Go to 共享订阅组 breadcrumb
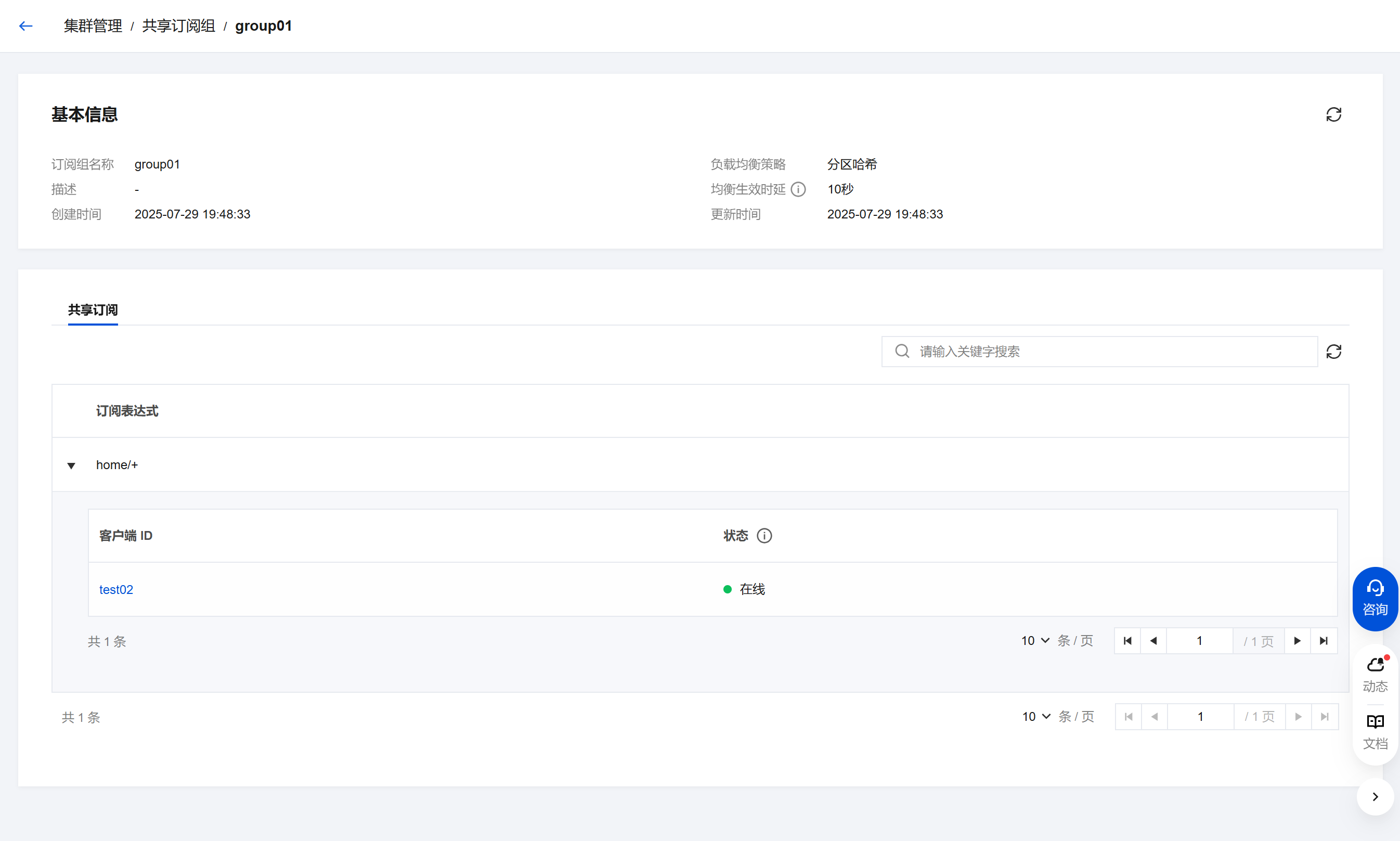Viewport: 1400px width, 841px height. [178, 26]
